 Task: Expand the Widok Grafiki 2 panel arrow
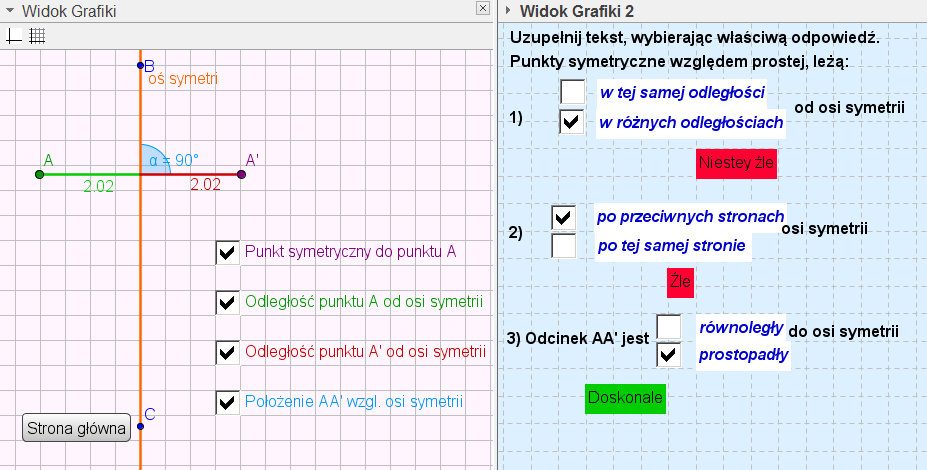click(508, 11)
